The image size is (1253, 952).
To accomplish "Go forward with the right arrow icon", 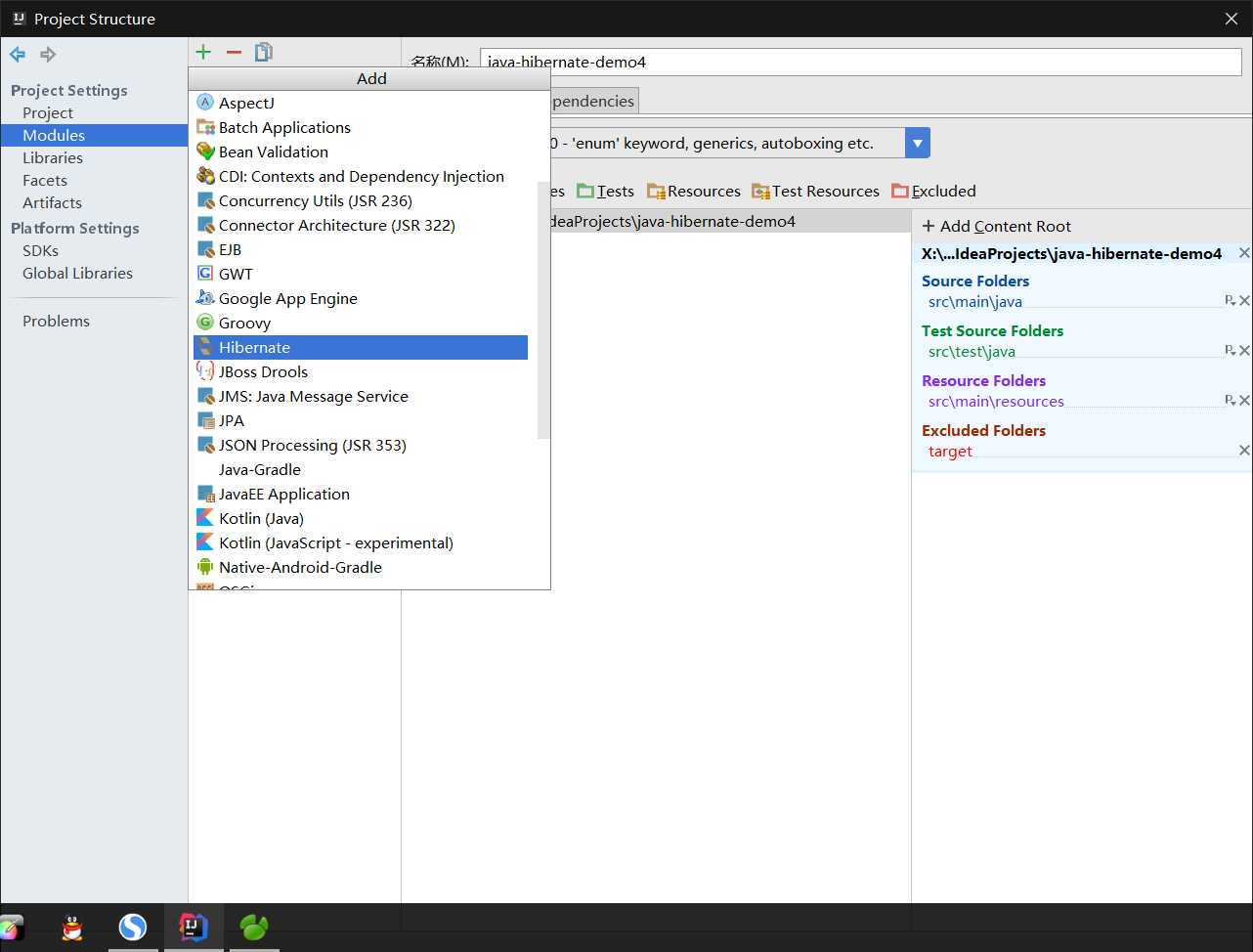I will [48, 54].
